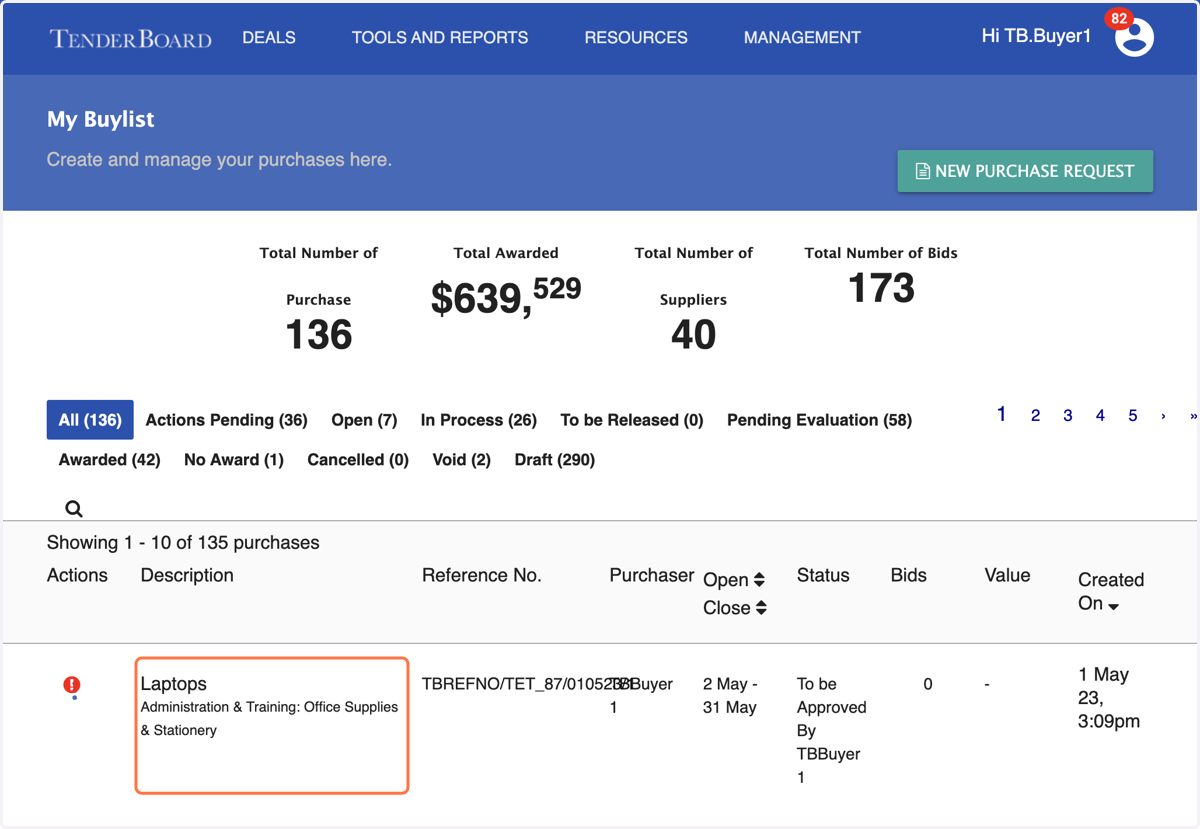Image resolution: width=1200 pixels, height=829 pixels.
Task: Click the red 82 notifications badge
Action: point(1118,18)
